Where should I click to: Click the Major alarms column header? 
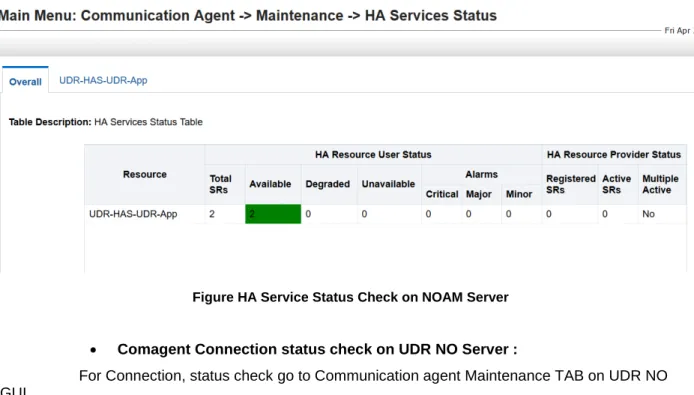coord(482,194)
